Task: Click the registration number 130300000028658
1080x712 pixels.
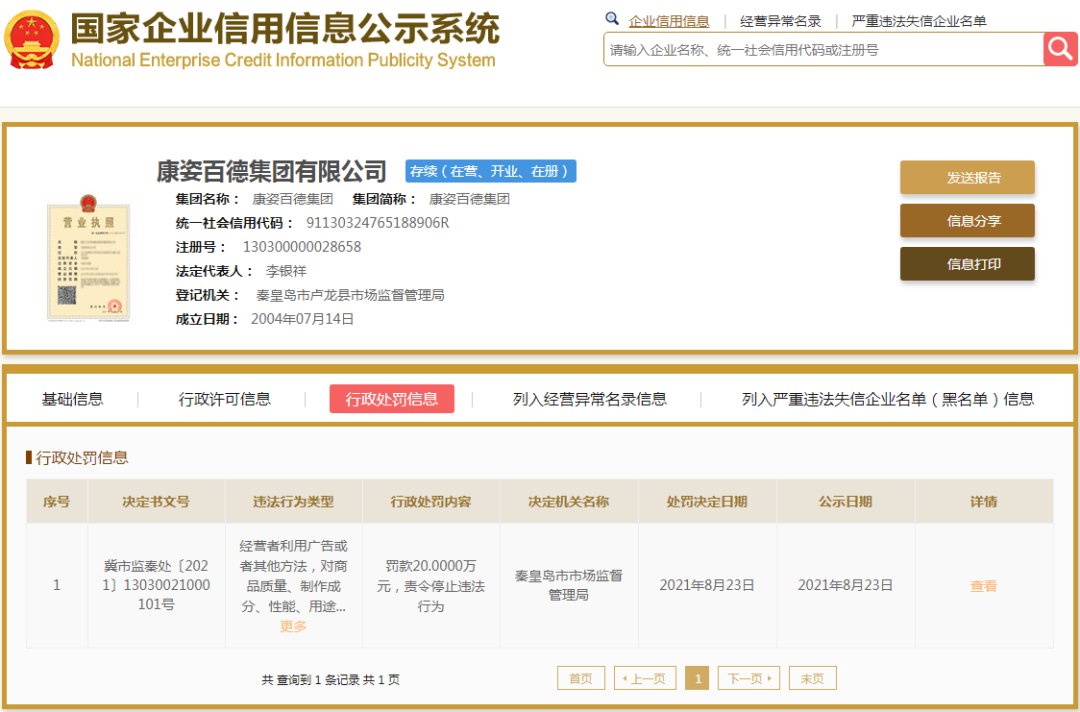Action: (302, 247)
